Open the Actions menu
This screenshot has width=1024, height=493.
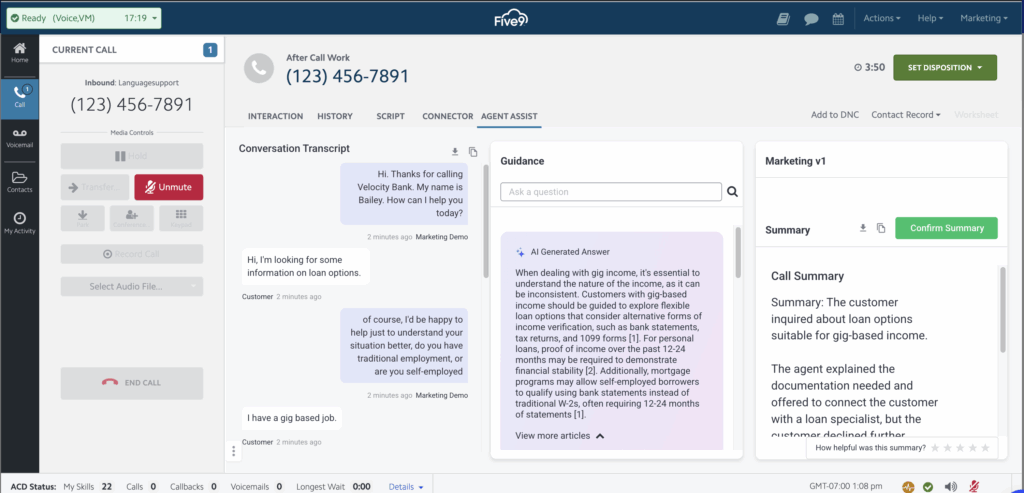coord(881,18)
